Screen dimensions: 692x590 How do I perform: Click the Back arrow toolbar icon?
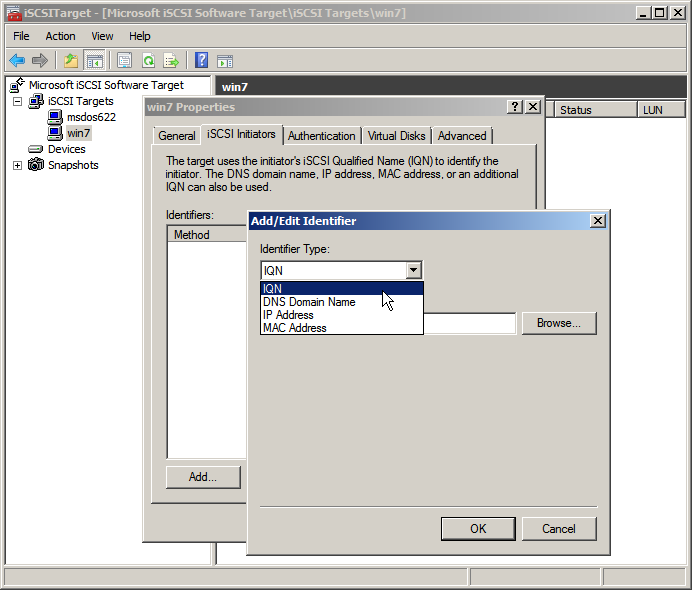click(x=17, y=61)
